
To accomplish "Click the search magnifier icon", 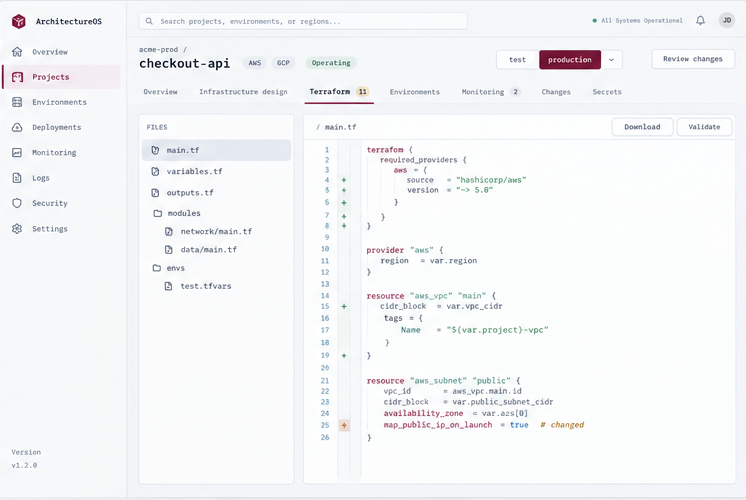I will [149, 21].
